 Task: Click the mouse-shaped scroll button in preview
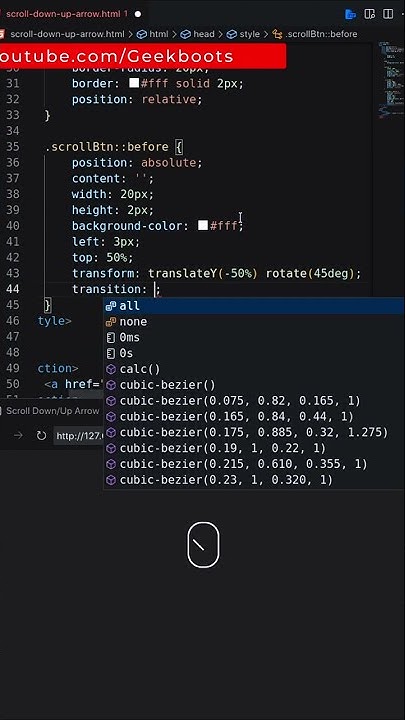[203, 545]
